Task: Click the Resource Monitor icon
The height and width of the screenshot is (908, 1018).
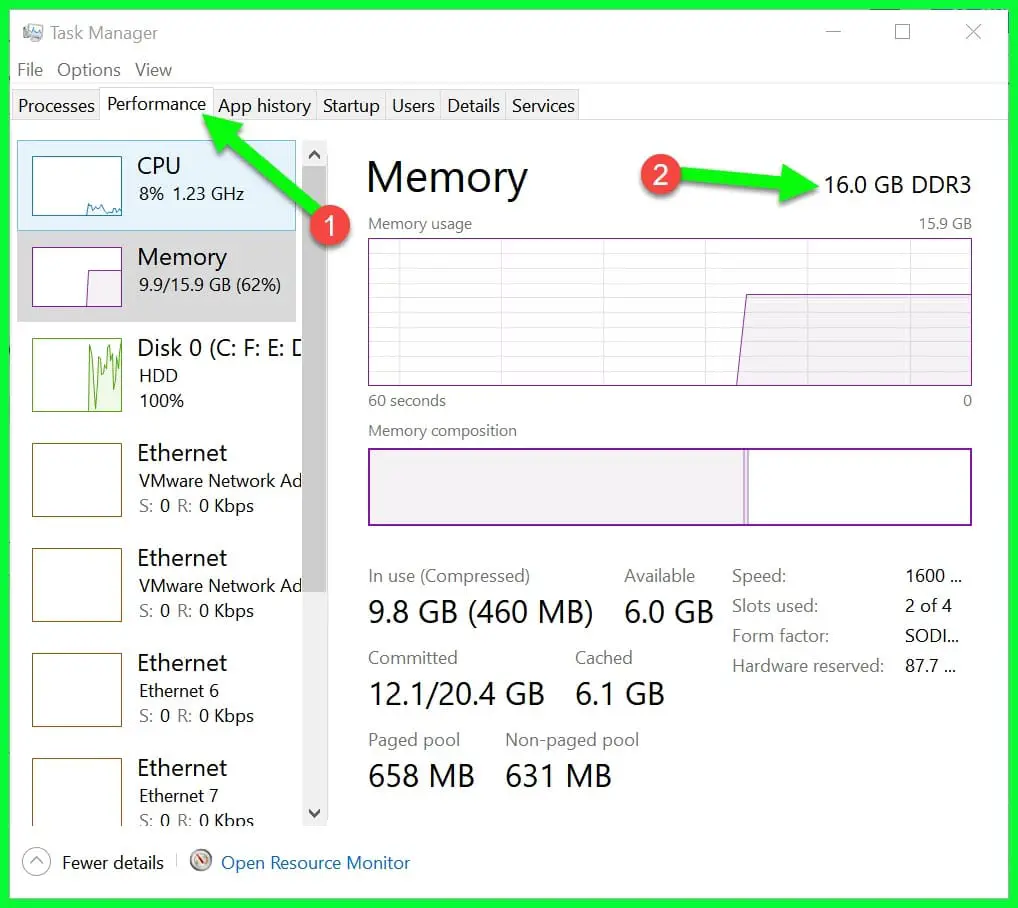Action: coord(201,861)
